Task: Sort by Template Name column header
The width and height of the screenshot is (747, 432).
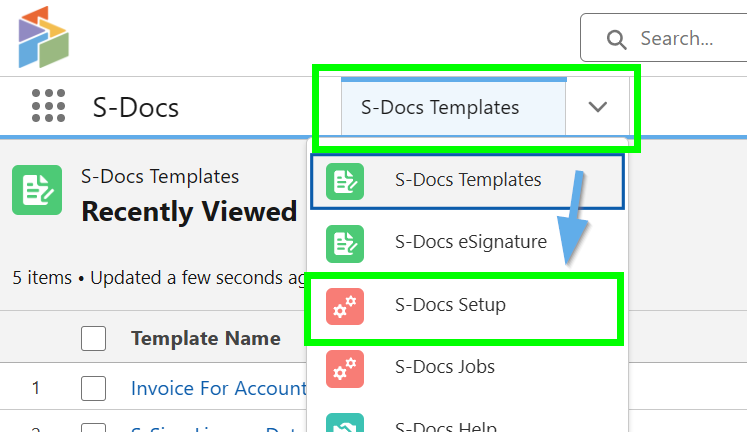Action: click(x=206, y=339)
